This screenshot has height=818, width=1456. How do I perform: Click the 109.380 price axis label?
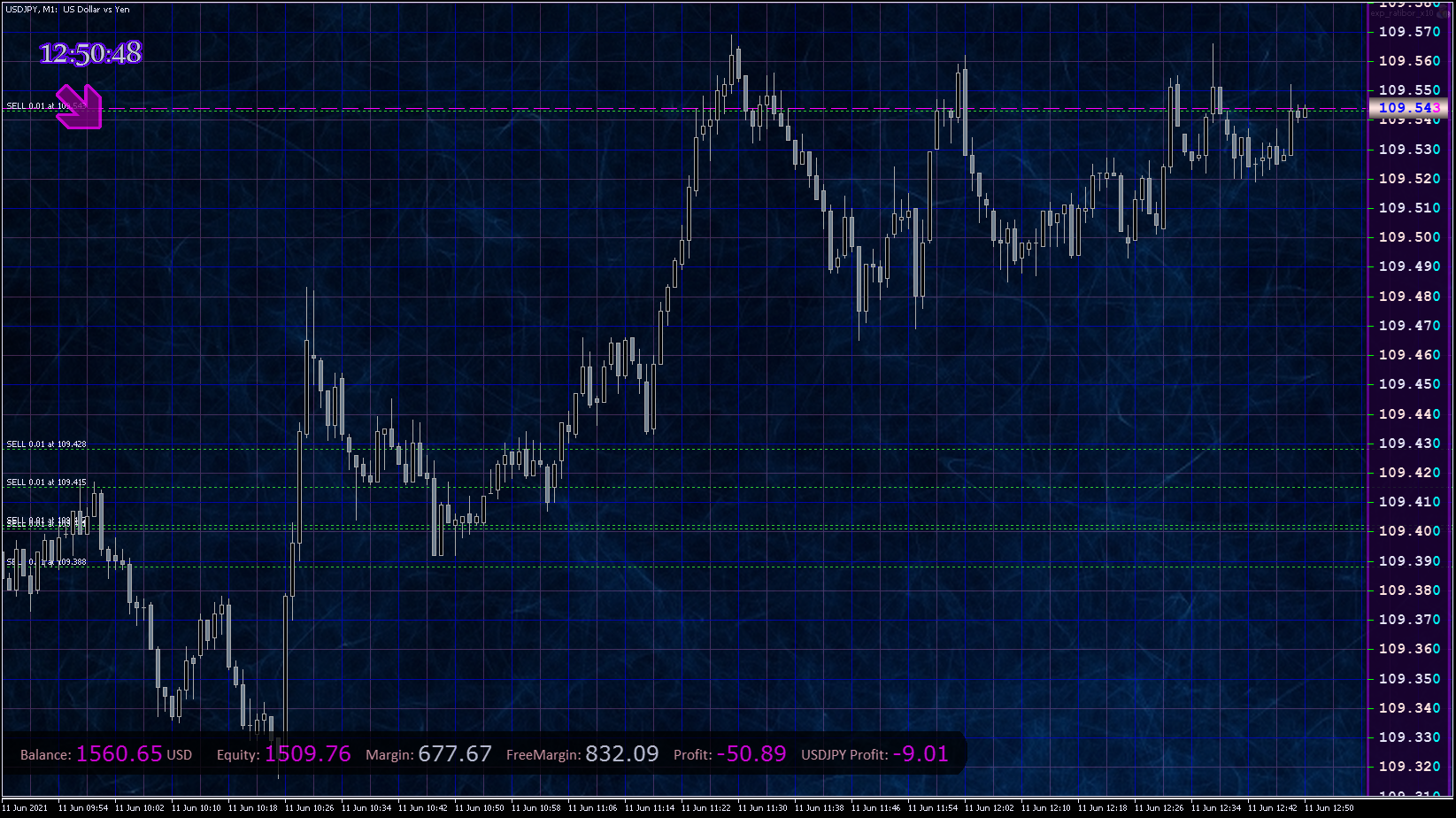tap(1410, 590)
